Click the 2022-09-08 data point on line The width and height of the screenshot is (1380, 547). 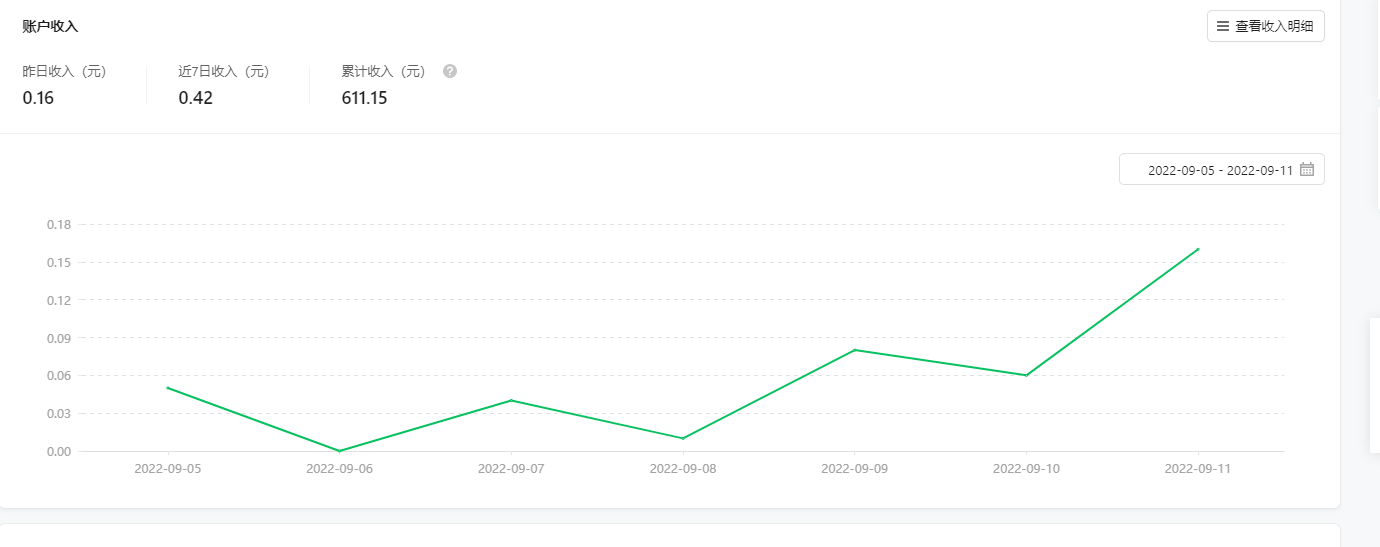click(683, 438)
